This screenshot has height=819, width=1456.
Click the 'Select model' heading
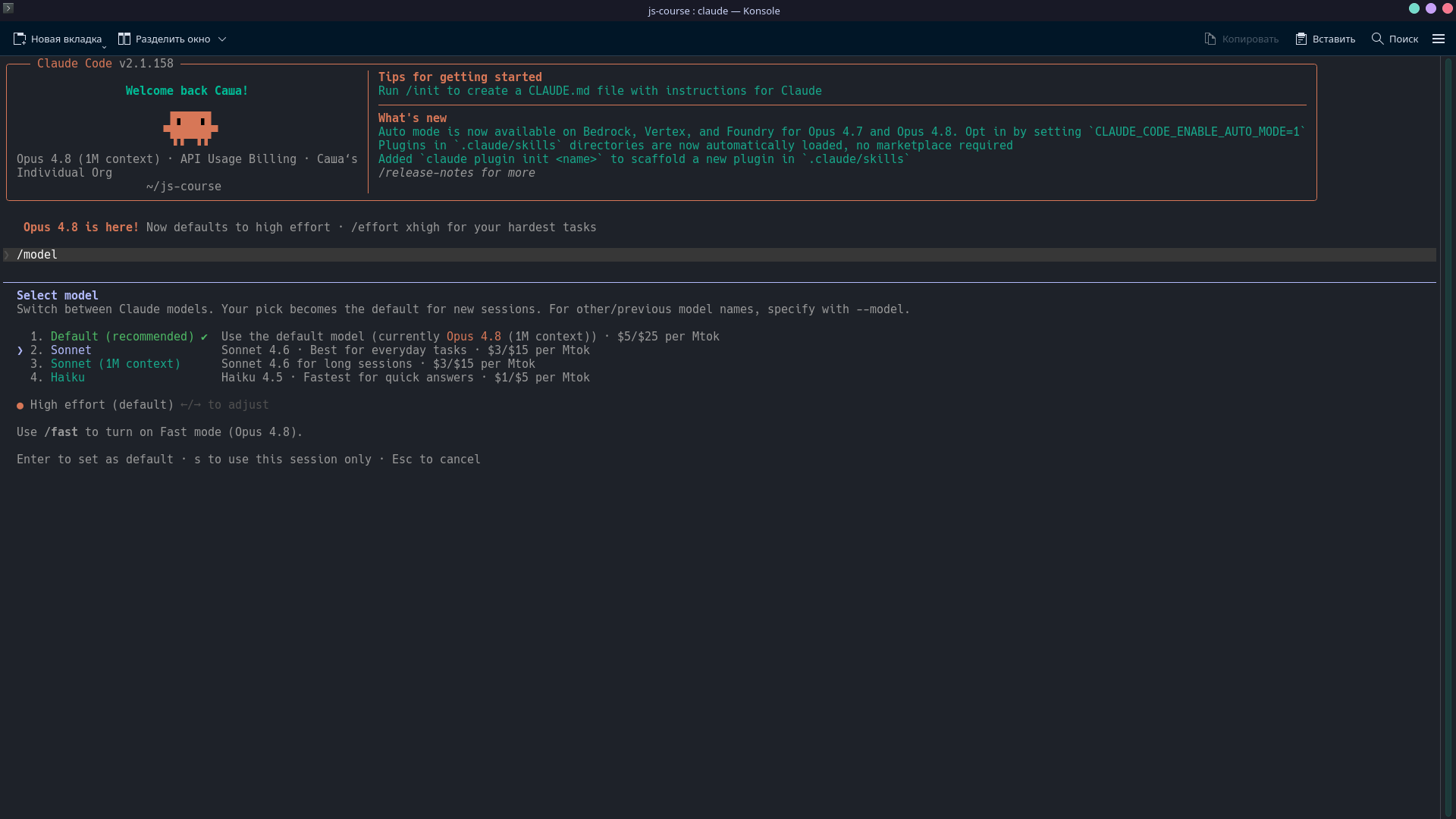(57, 296)
